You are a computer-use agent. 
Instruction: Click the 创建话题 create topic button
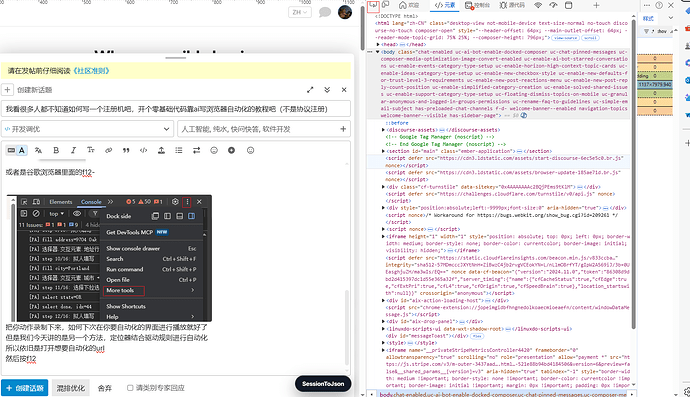[25, 388]
